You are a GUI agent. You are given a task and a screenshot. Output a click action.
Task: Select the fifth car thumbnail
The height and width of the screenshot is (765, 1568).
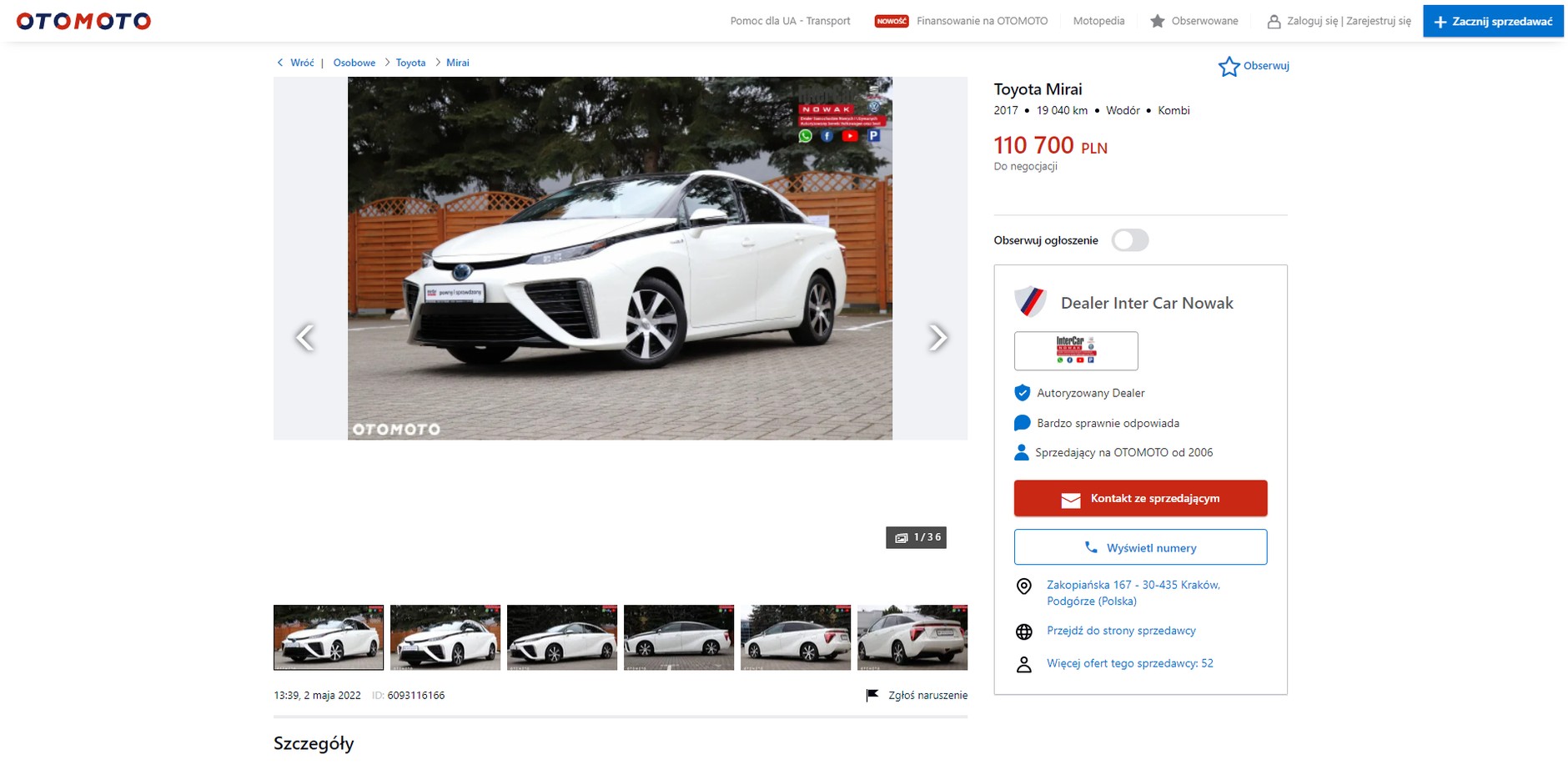796,637
